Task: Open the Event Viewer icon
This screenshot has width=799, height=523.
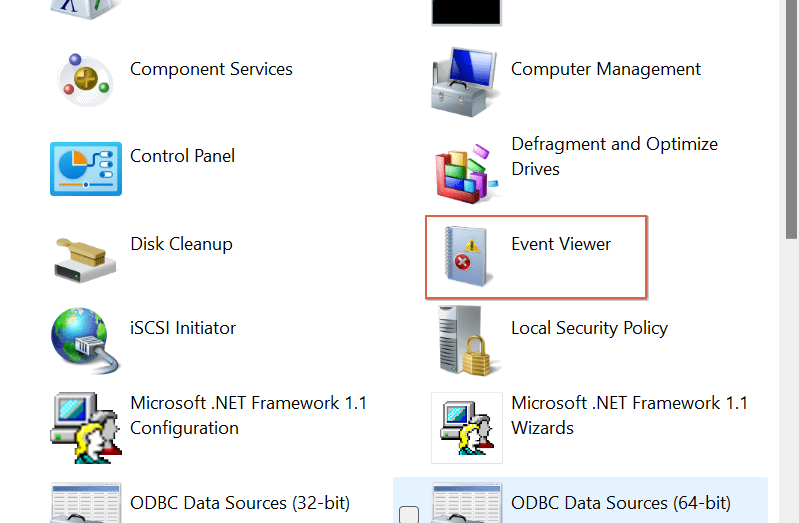Action: coord(466,256)
